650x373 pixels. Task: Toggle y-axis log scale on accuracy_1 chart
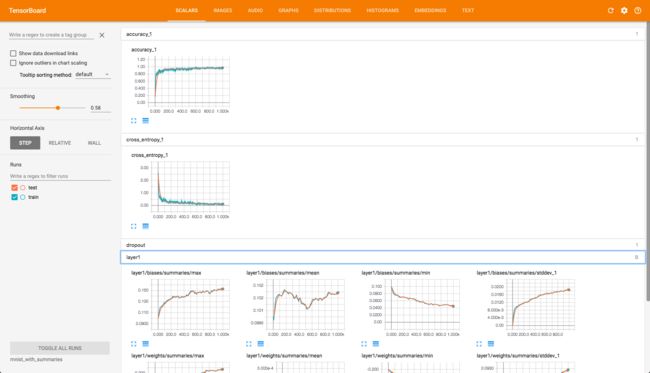[146, 121]
